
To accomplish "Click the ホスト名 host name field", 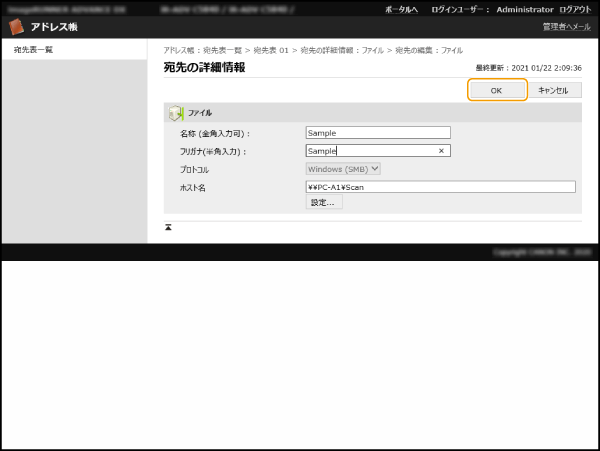I will pyautogui.click(x=440, y=186).
